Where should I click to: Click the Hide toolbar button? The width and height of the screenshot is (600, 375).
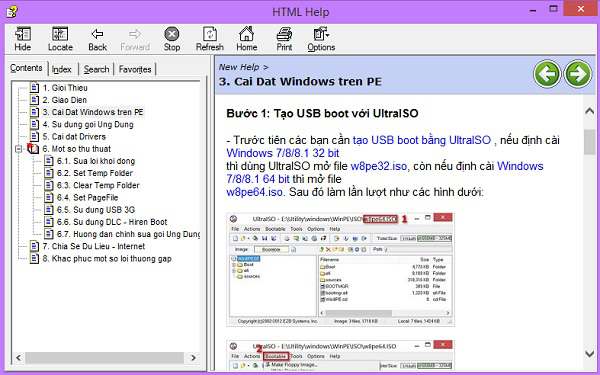(23, 39)
